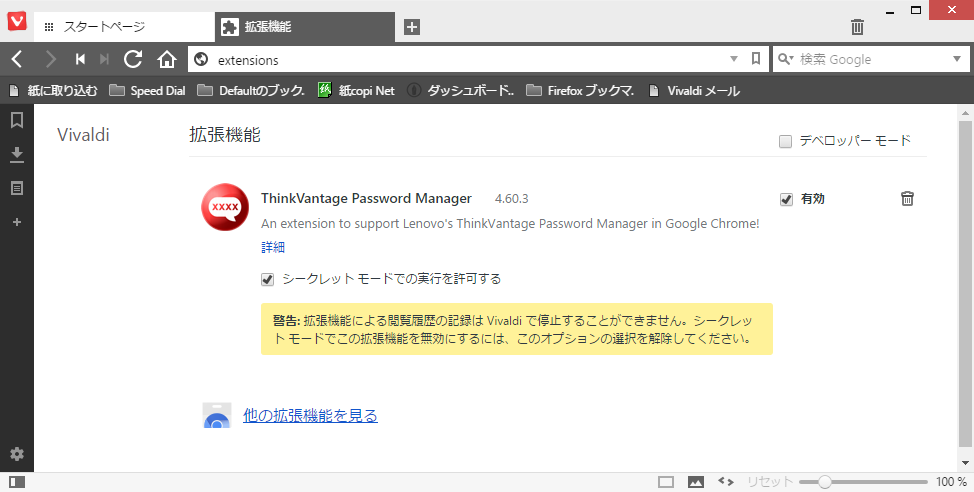Click the Vivaldi heading text
Image resolution: width=974 pixels, height=492 pixels.
83,135
